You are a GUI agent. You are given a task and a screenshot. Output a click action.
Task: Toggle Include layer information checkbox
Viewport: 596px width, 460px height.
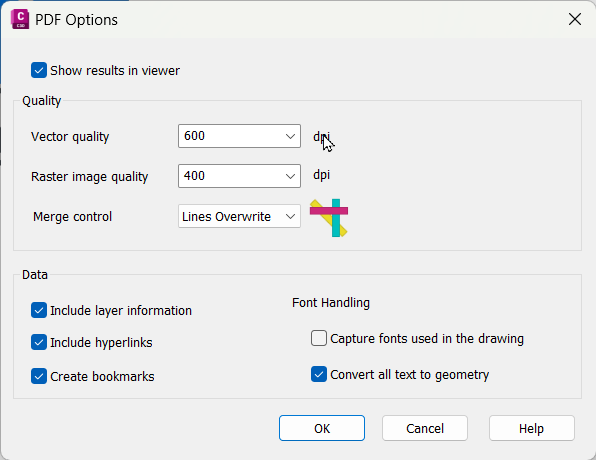(39, 310)
